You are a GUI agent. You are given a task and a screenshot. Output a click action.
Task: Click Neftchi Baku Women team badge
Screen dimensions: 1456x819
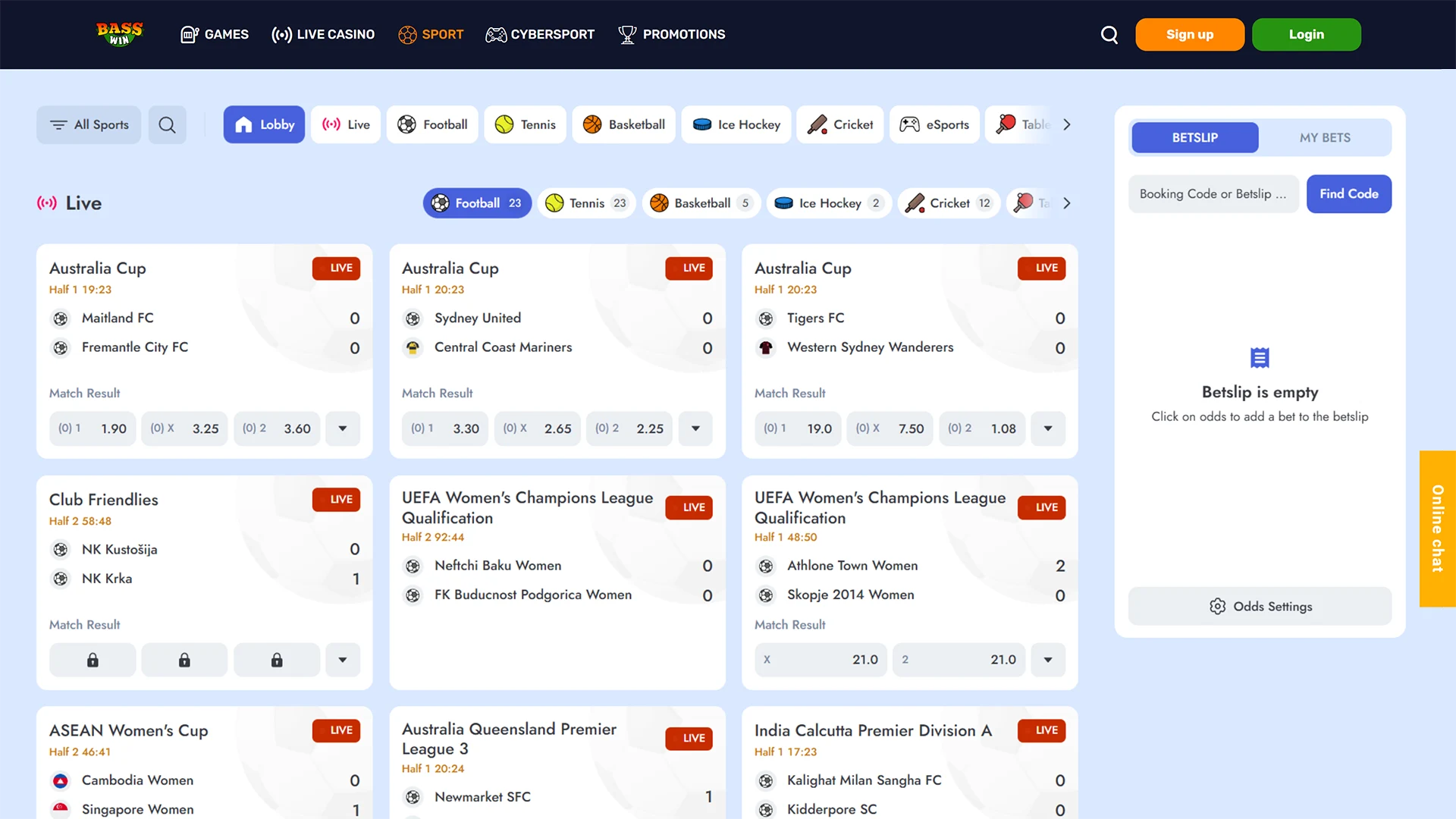tap(413, 566)
